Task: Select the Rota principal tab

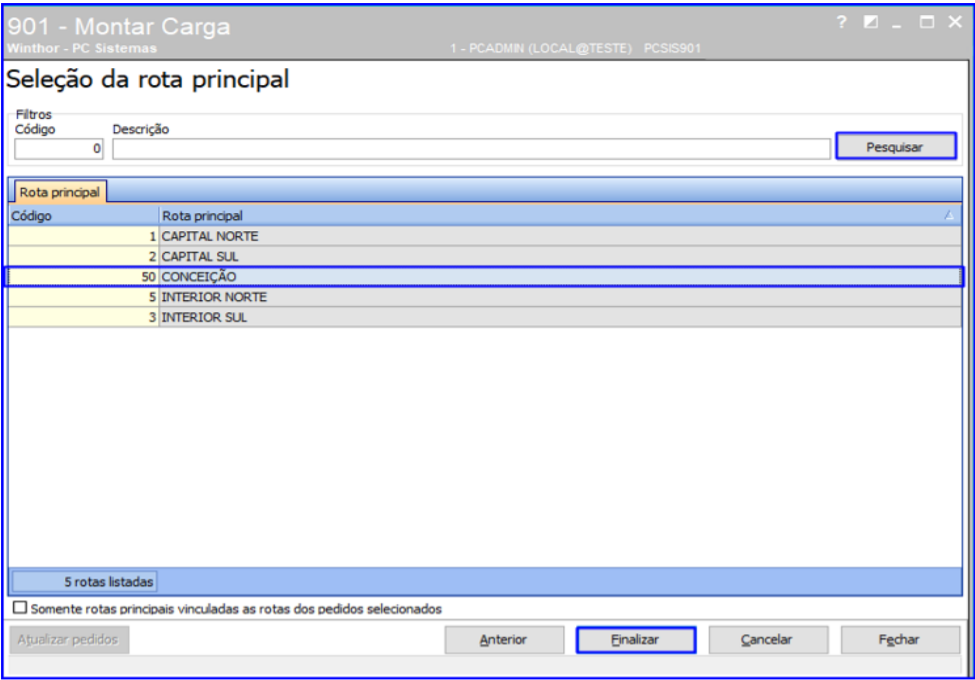Action: 60,192
